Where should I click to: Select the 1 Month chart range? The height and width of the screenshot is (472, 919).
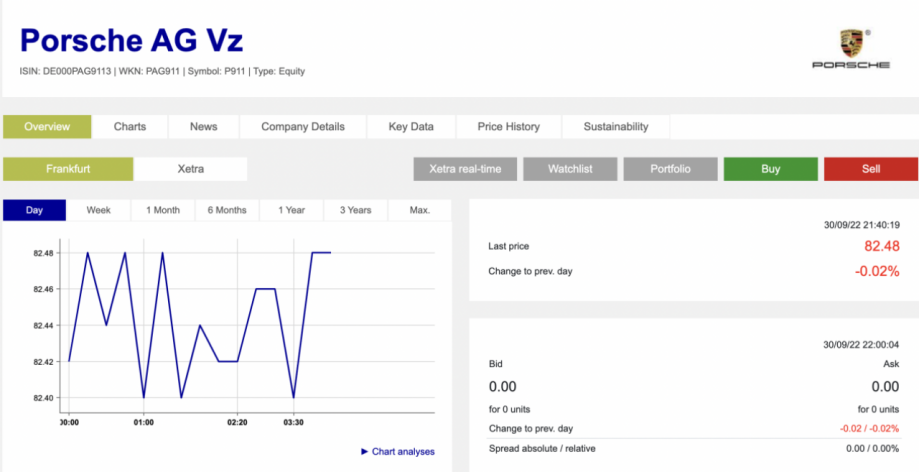(163, 210)
